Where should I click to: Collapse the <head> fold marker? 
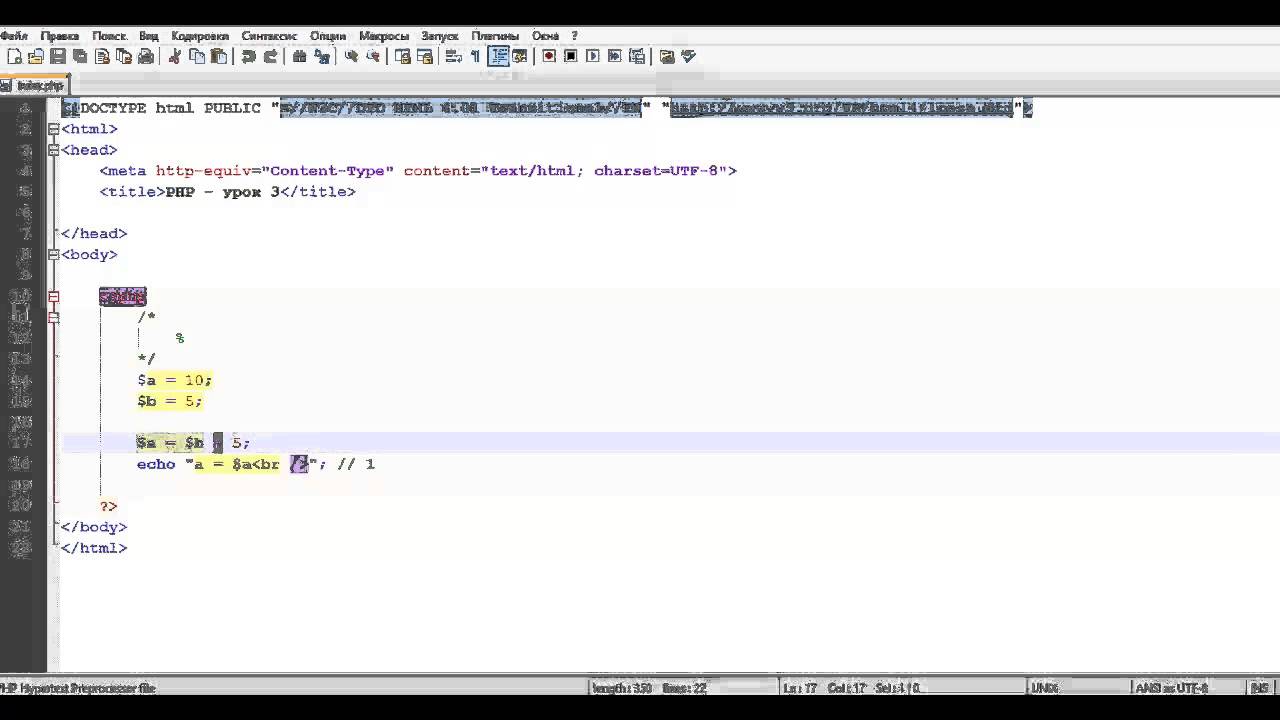point(54,150)
